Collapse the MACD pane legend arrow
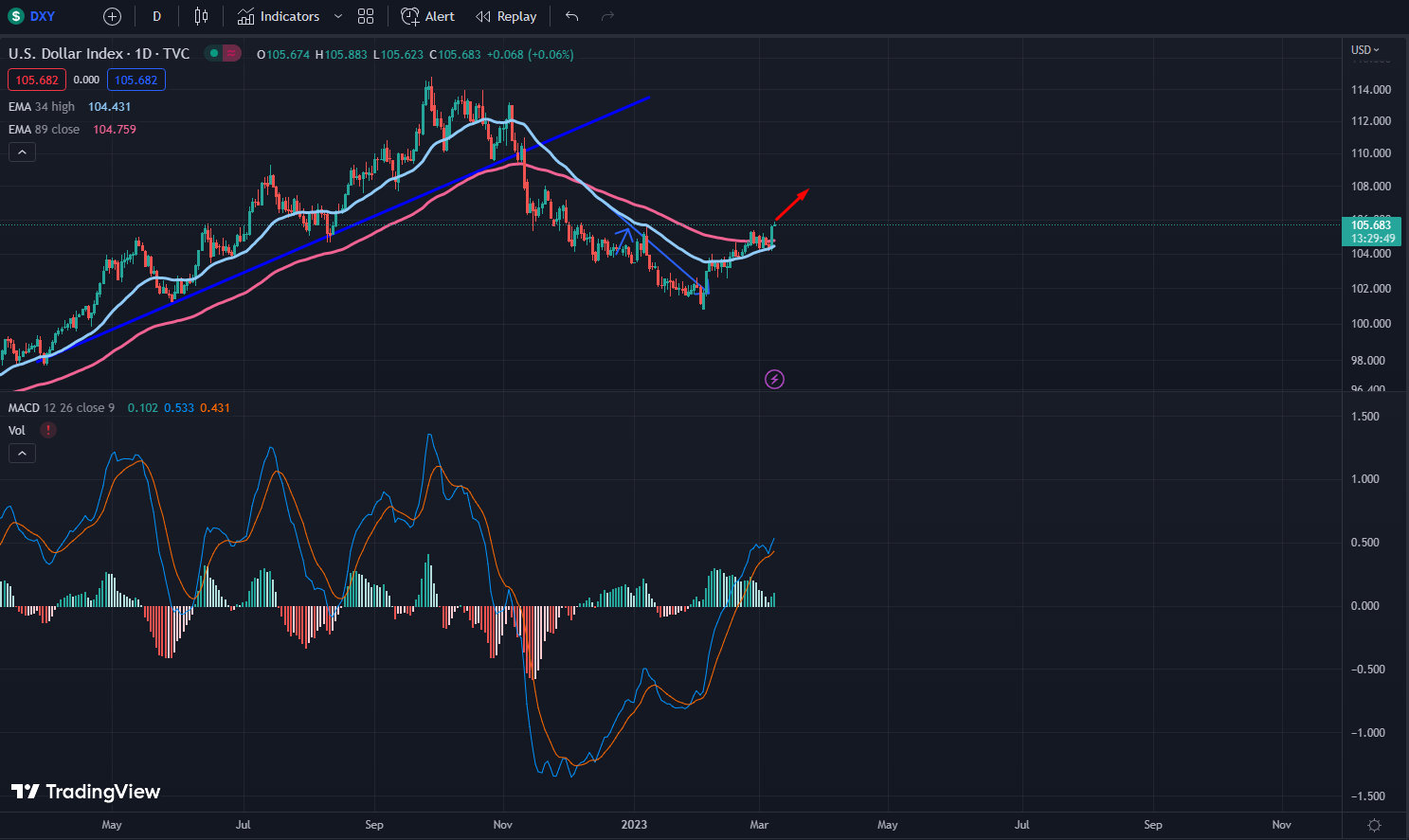Image resolution: width=1409 pixels, height=840 pixels. (21, 453)
